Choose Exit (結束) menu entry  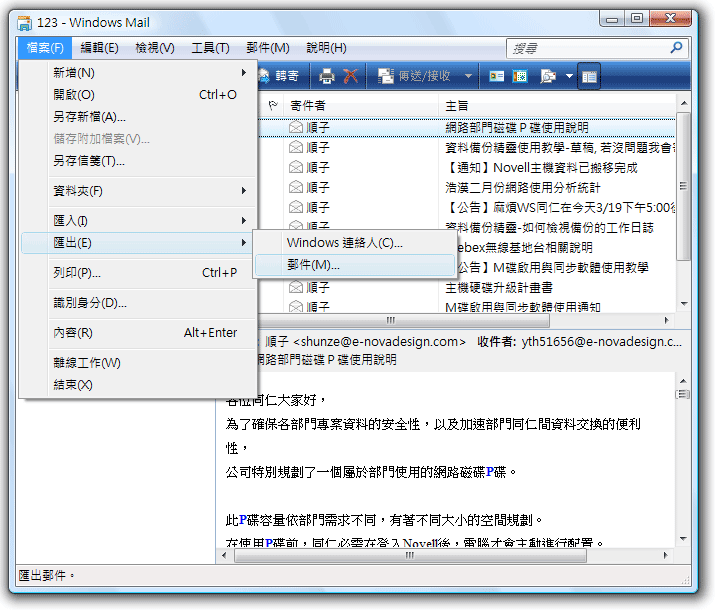138,384
